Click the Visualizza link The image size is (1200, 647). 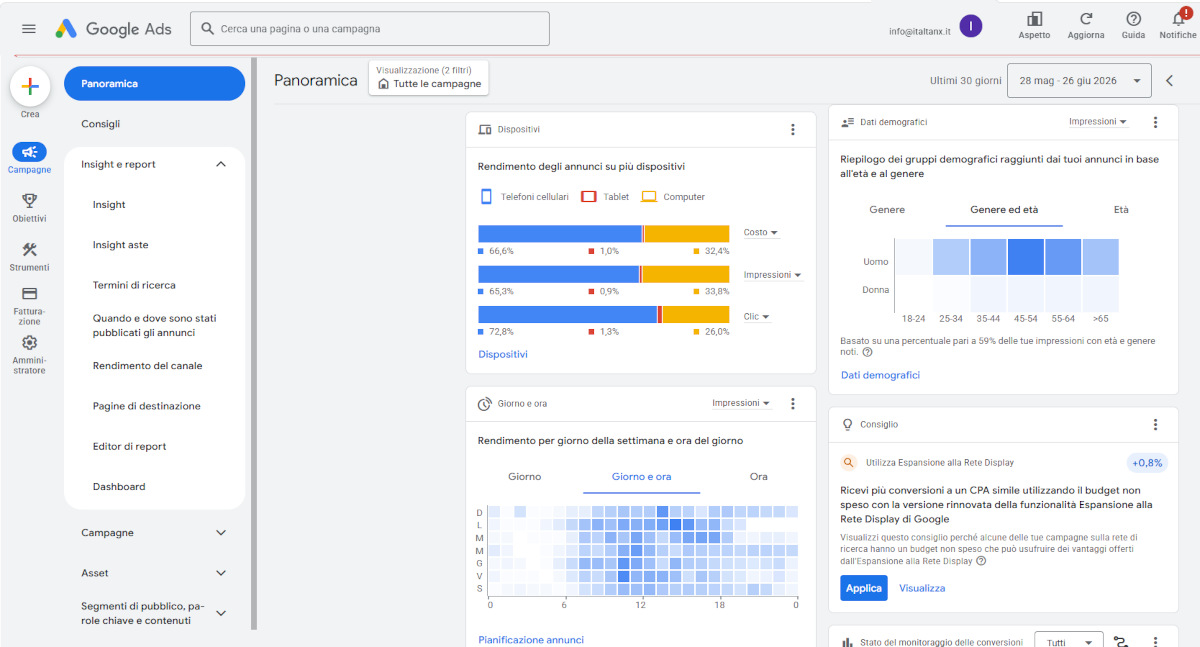tap(922, 588)
